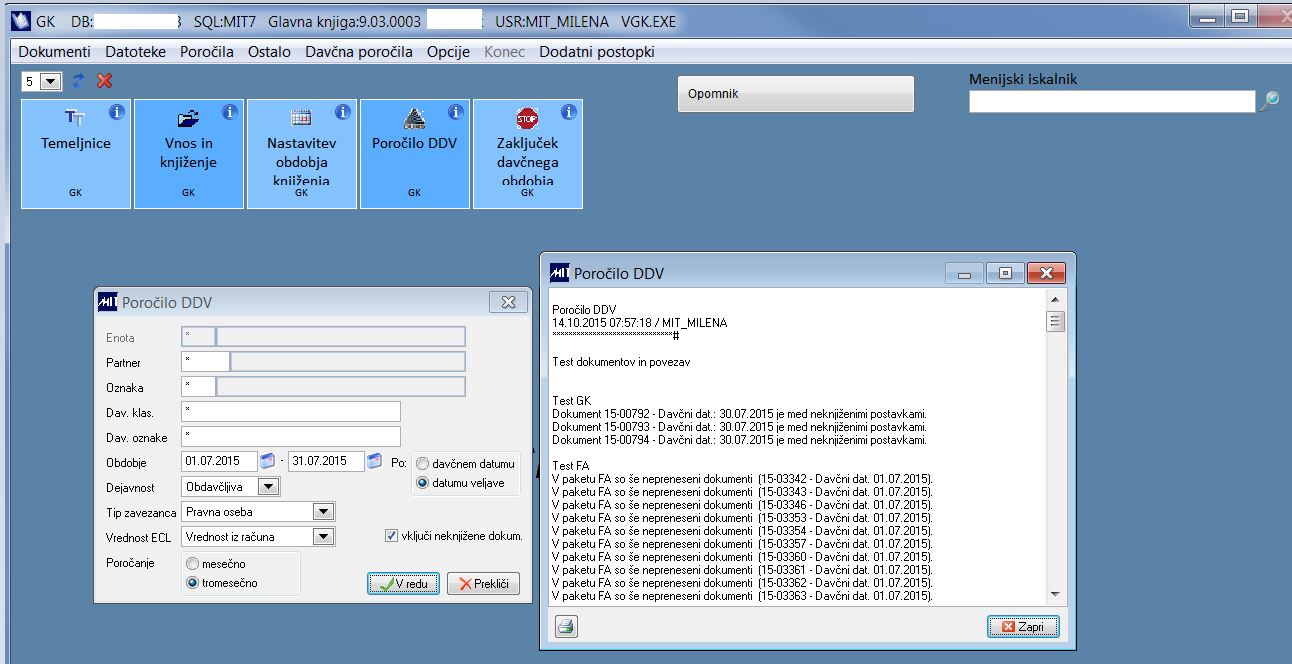Select the 'datumu veljave' radio option
The height and width of the screenshot is (664, 1292).
click(x=423, y=483)
